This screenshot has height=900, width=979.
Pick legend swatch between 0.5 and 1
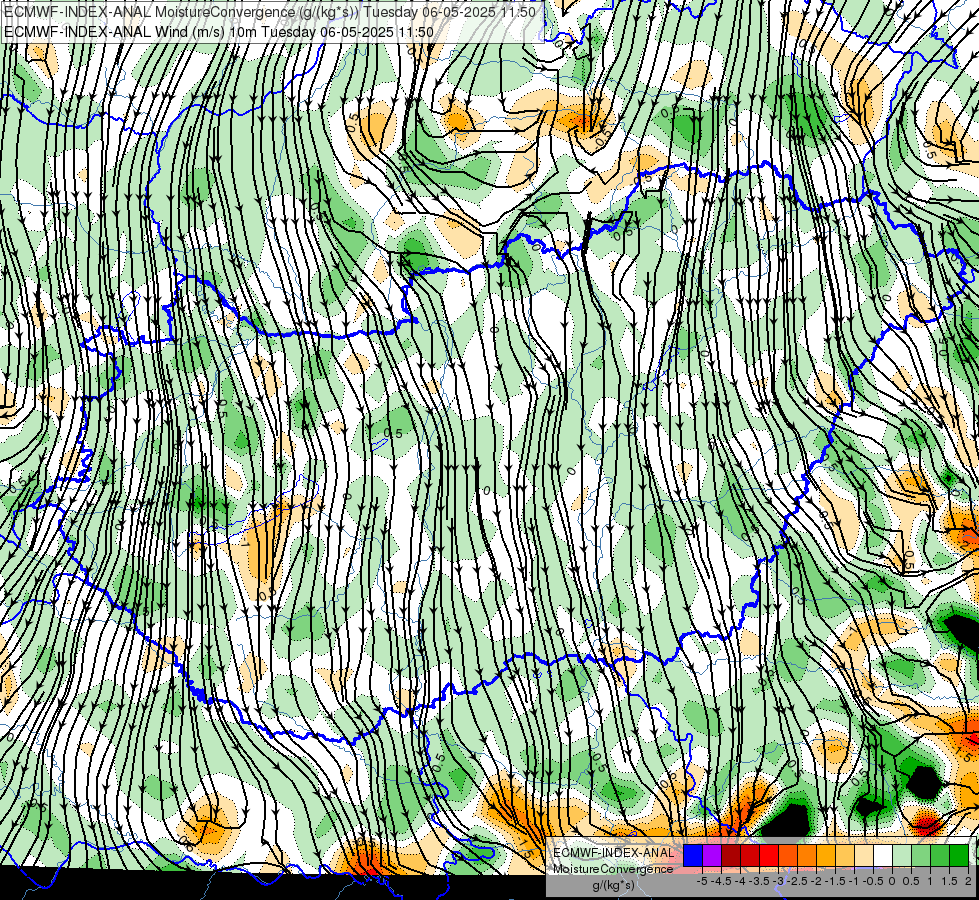(921, 856)
